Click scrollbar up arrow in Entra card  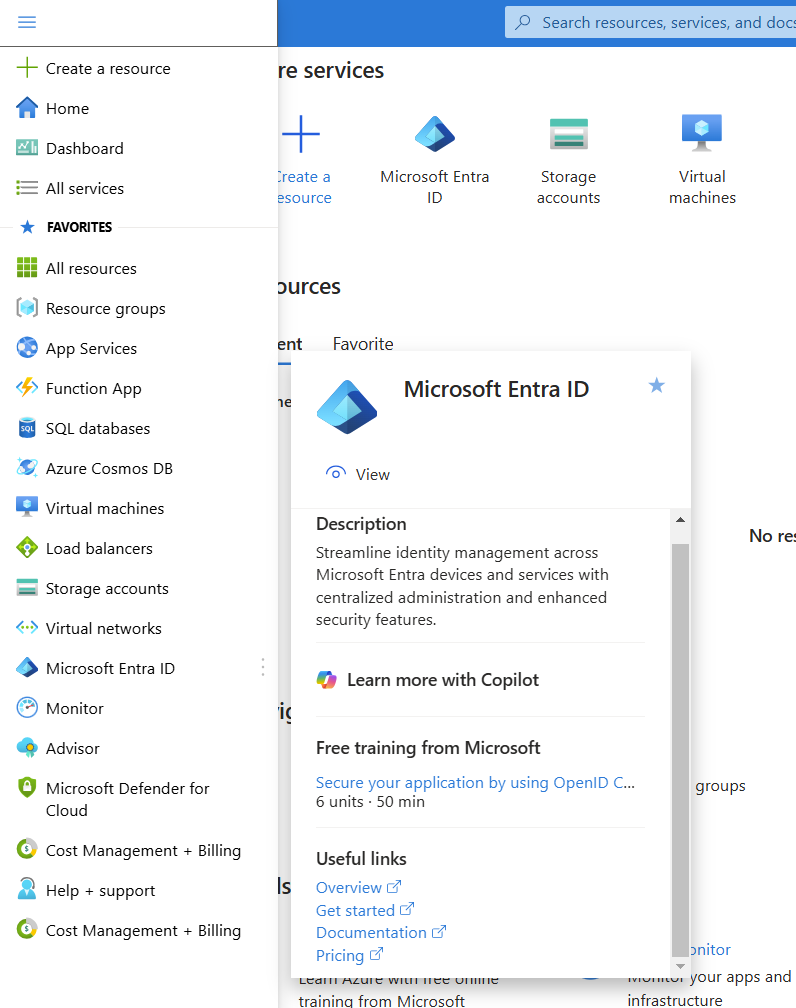pos(680,519)
